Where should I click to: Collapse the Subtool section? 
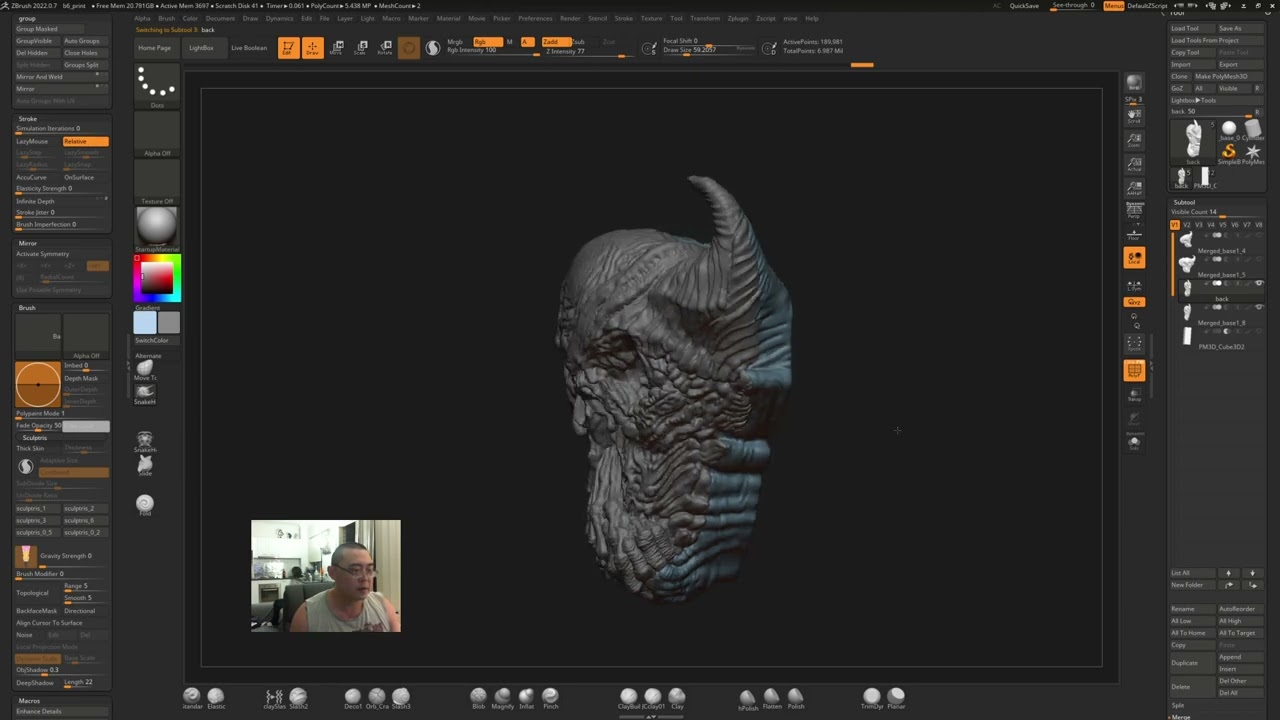1184,202
